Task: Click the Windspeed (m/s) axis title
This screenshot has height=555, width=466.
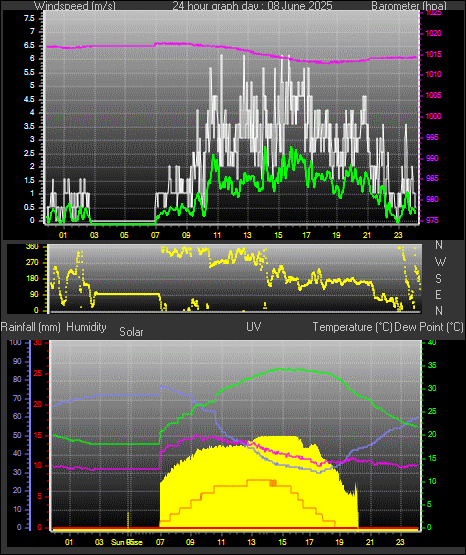Action: tap(74, 6)
